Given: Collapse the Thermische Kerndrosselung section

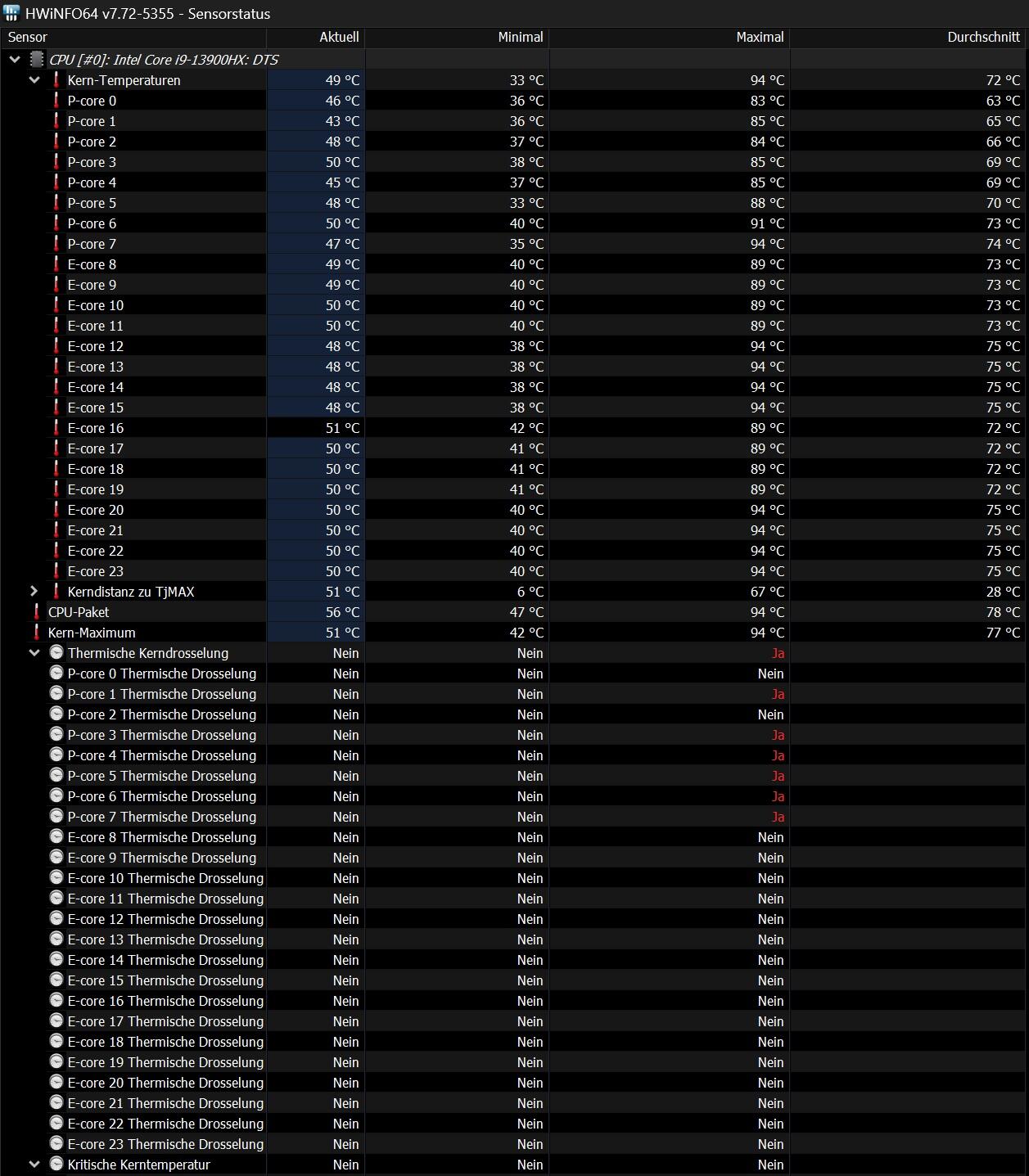Looking at the screenshot, I should (34, 653).
